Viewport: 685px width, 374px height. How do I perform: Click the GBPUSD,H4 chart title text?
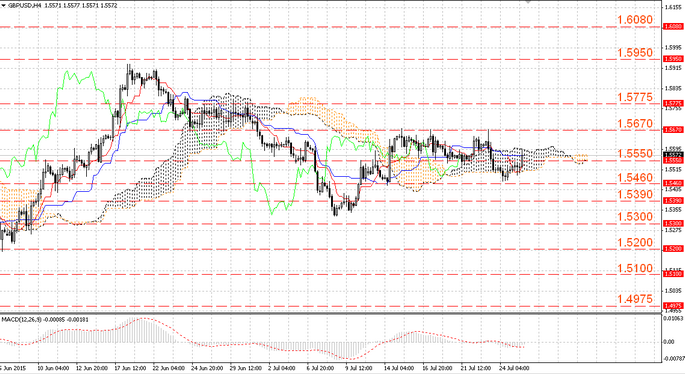point(25,6)
